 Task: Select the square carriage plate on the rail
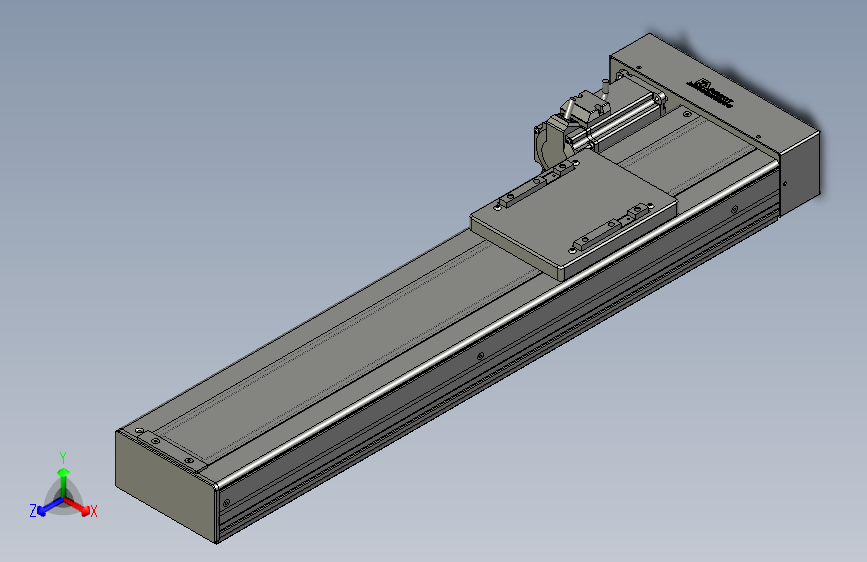[573, 217]
